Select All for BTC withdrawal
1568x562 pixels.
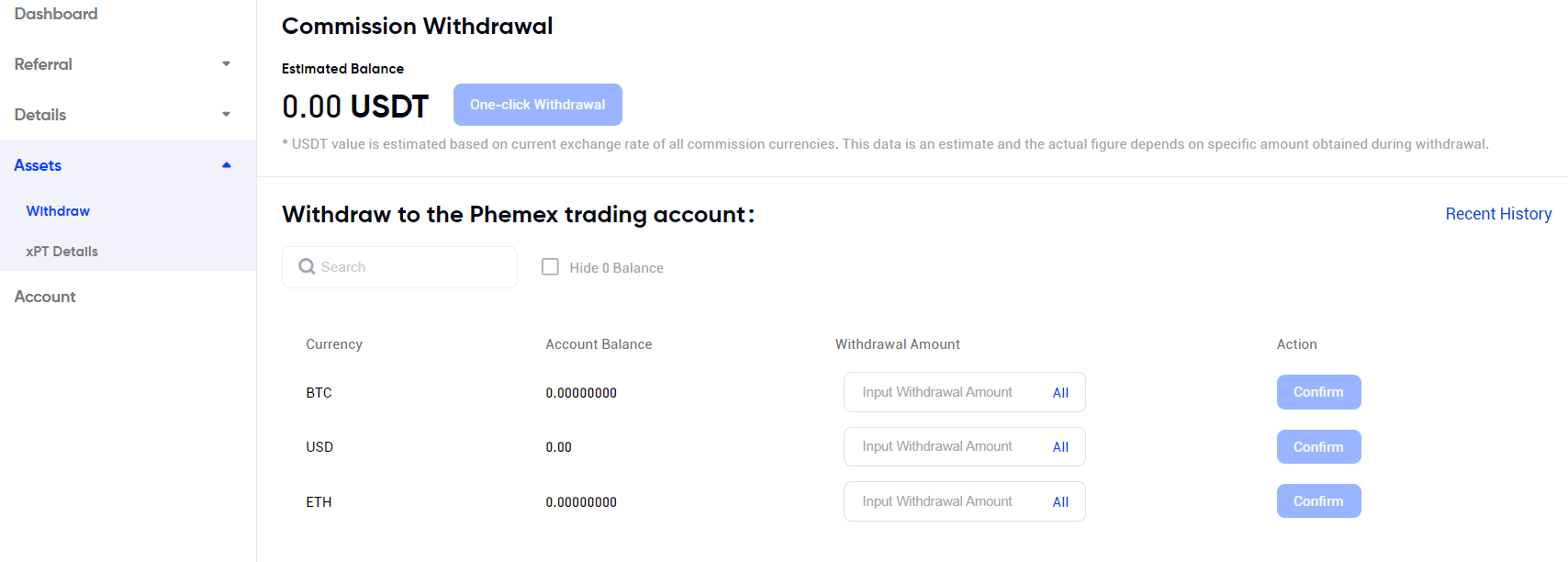pos(1060,393)
